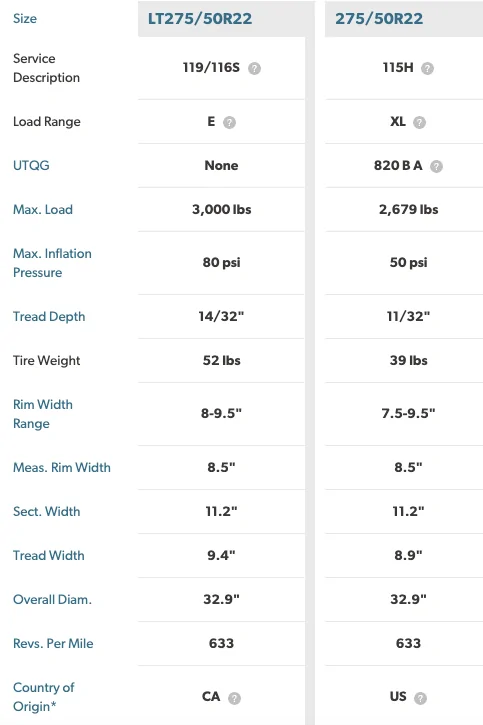The width and height of the screenshot is (483, 725).
Task: Open the UTQG definition link
Action: click(x=31, y=165)
